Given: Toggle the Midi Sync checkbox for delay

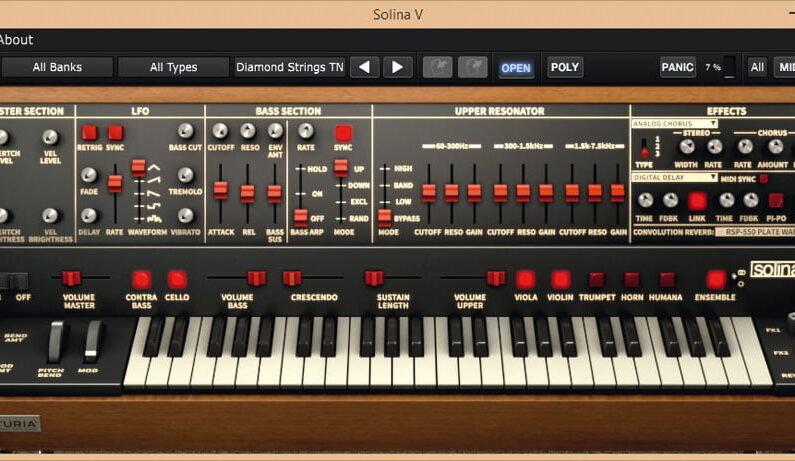Looking at the screenshot, I should click(x=764, y=179).
